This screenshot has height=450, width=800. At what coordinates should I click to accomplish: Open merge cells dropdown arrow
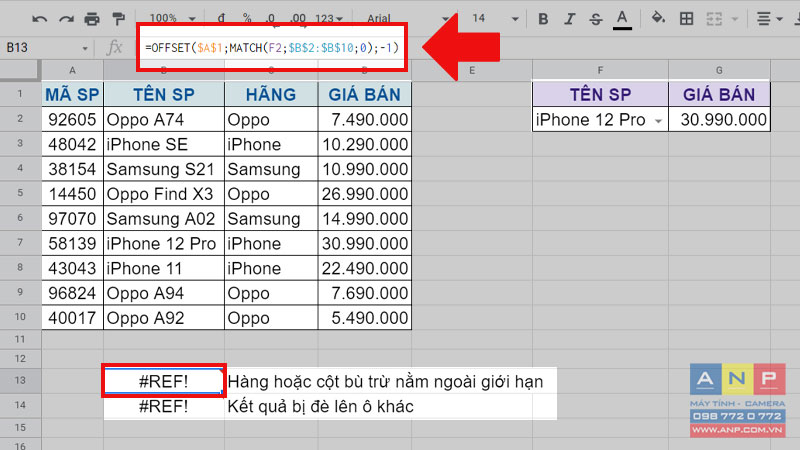click(735, 19)
